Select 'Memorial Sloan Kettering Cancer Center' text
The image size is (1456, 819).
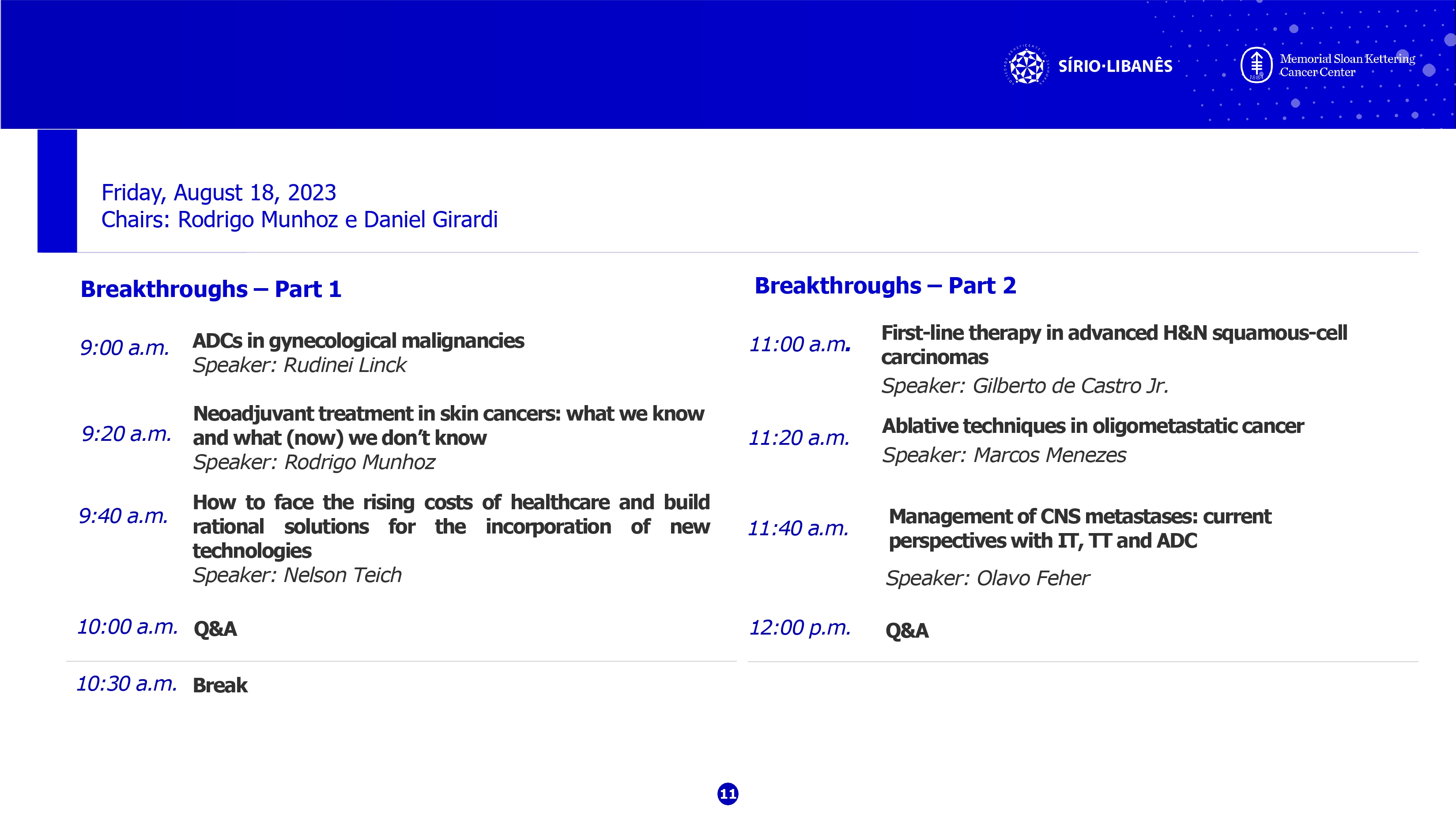1347,65
